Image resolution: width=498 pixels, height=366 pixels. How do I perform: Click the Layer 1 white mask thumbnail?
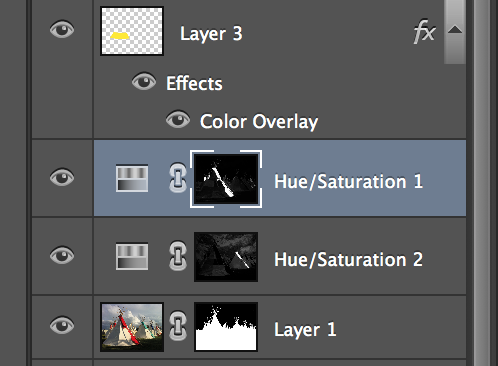226,327
